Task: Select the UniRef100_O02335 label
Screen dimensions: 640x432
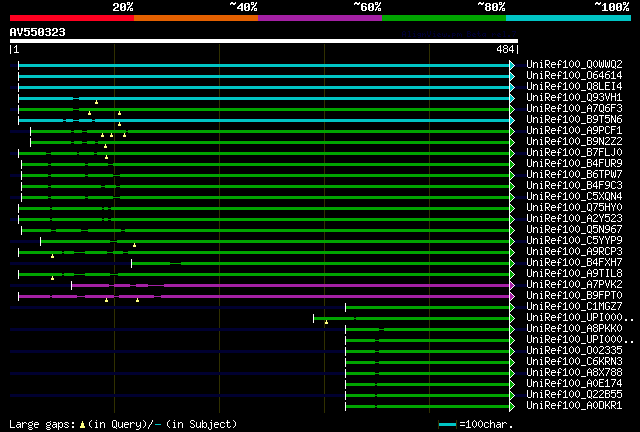Action: 574,351
